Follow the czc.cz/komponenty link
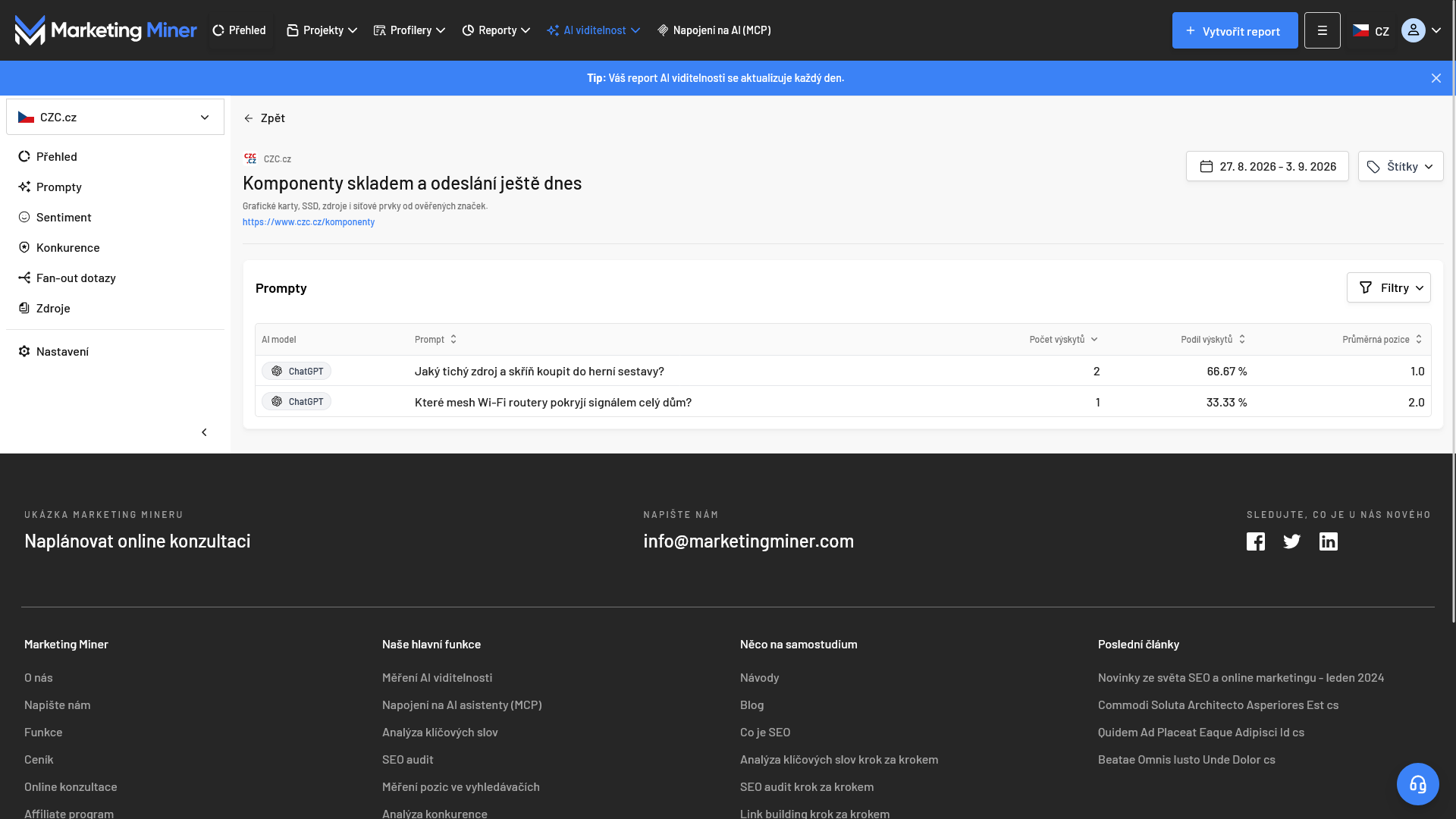 pyautogui.click(x=309, y=222)
